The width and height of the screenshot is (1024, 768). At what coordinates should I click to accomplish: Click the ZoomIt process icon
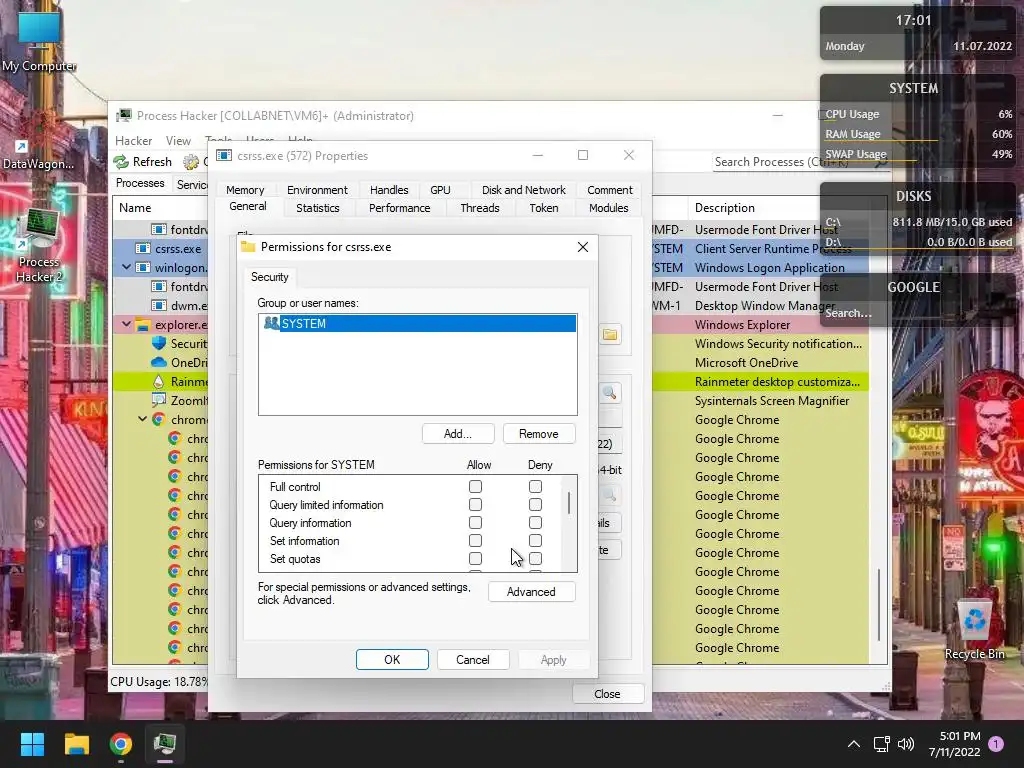click(159, 400)
